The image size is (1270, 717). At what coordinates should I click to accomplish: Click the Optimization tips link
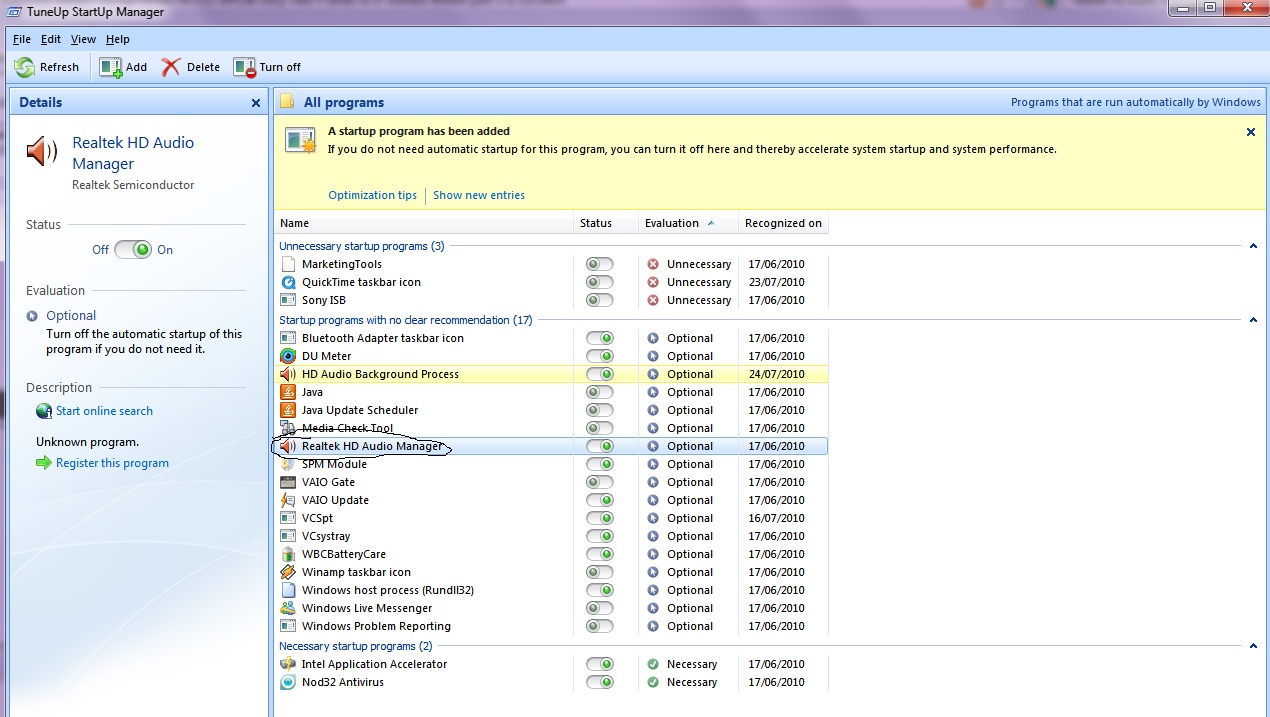point(372,195)
